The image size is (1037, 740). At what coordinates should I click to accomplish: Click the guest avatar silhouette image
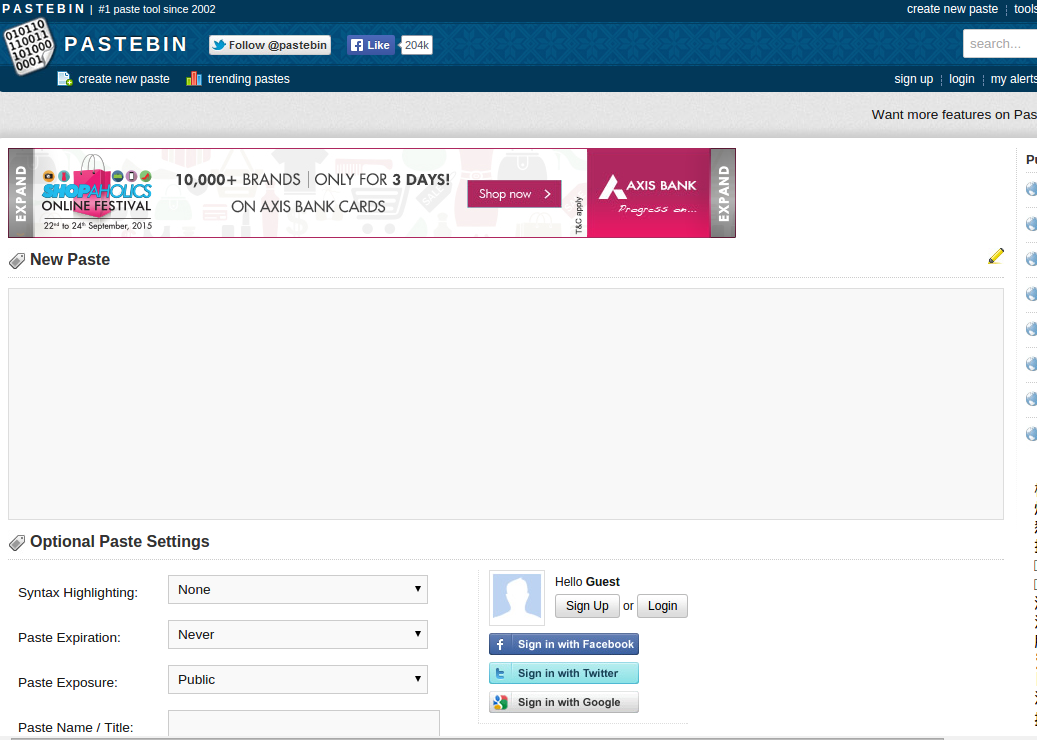pyautogui.click(x=517, y=598)
